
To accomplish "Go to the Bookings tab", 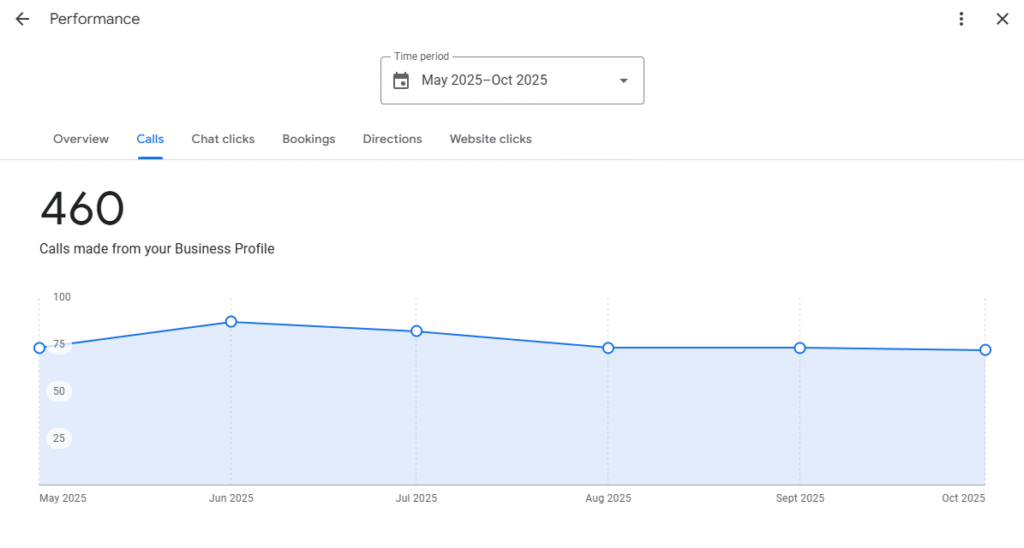I will (308, 139).
